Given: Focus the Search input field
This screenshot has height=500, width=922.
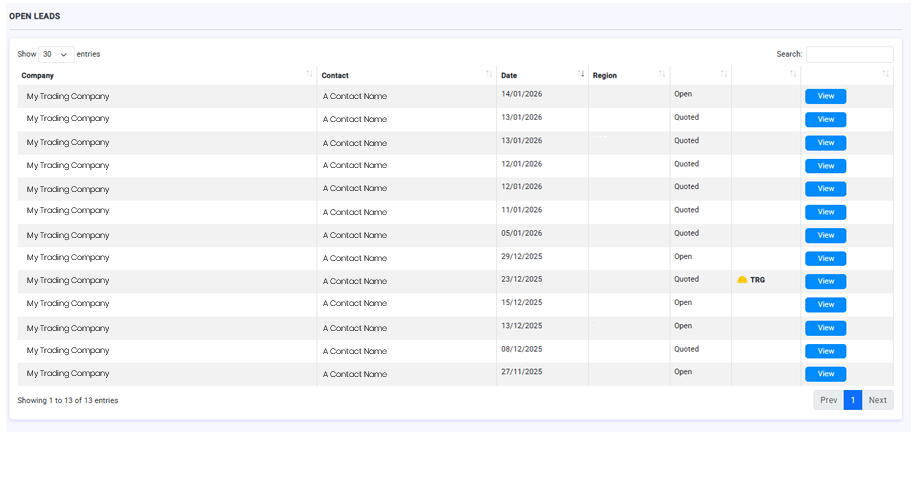Looking at the screenshot, I should (x=849, y=54).
